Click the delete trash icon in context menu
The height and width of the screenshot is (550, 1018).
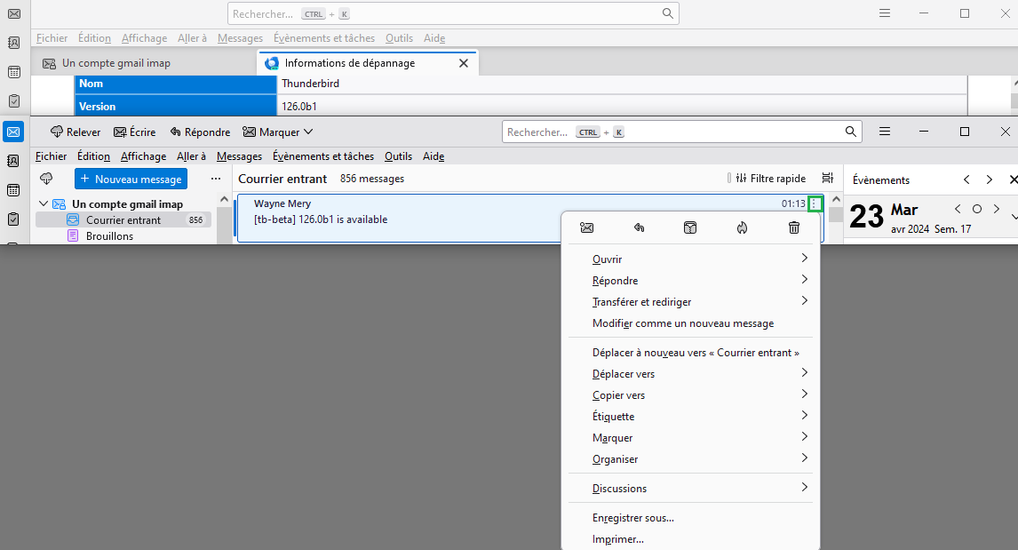794,228
